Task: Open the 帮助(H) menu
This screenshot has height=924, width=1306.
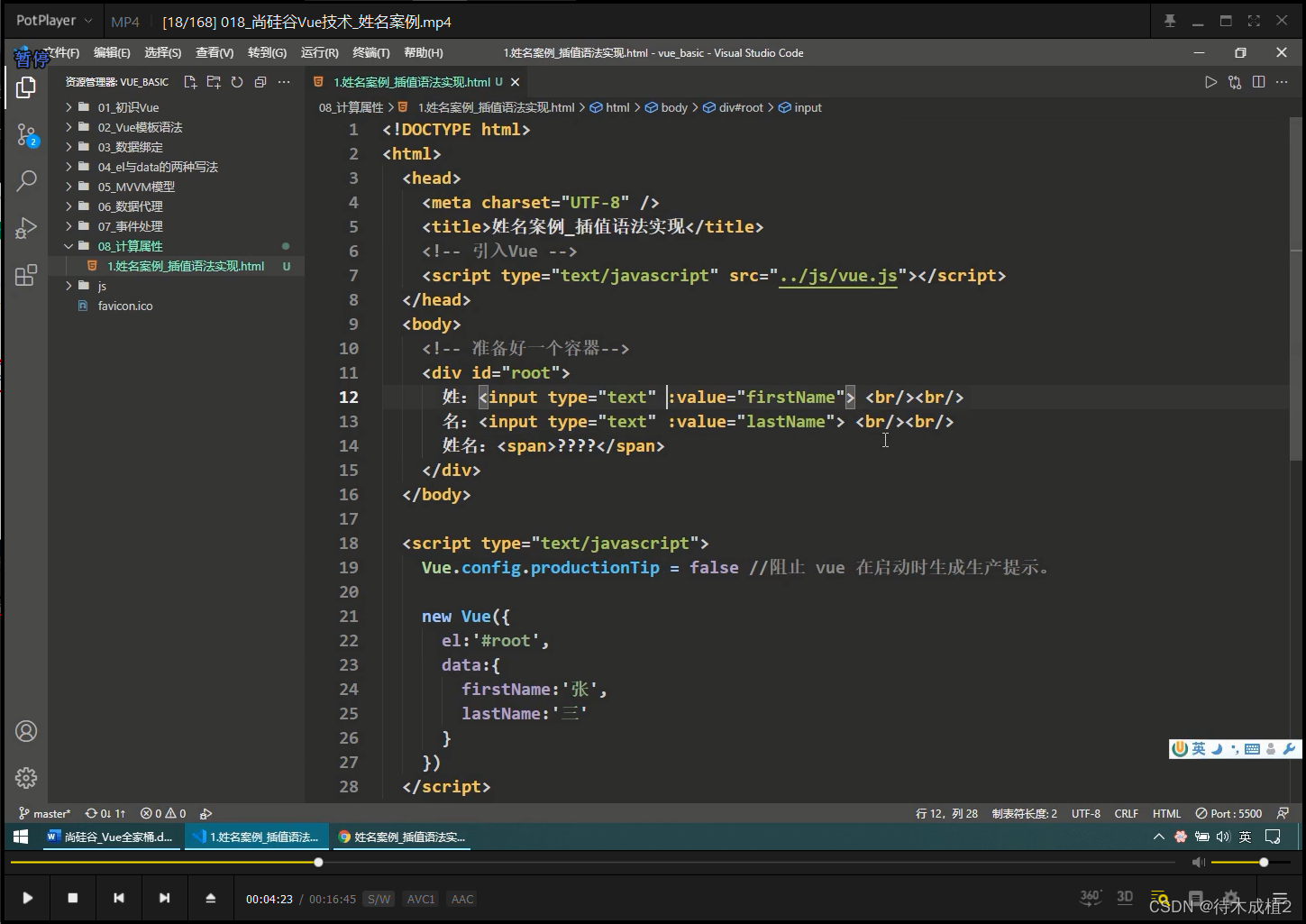Action: (424, 53)
